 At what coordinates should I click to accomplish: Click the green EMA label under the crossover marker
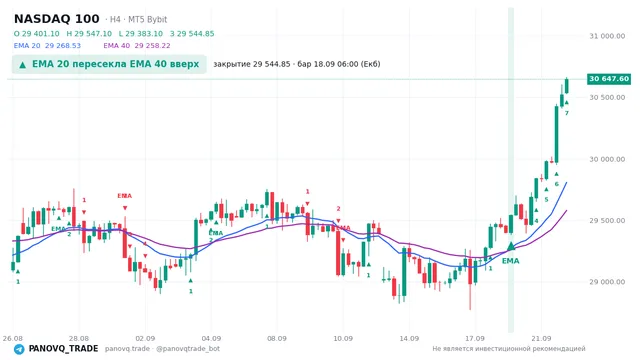(x=511, y=261)
